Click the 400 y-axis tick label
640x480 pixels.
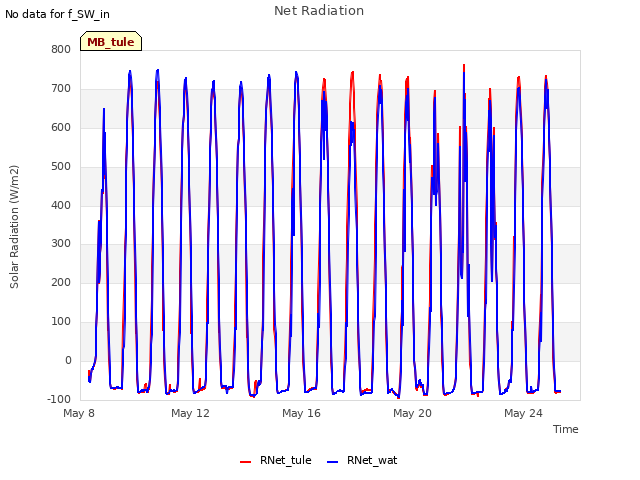[61, 205]
